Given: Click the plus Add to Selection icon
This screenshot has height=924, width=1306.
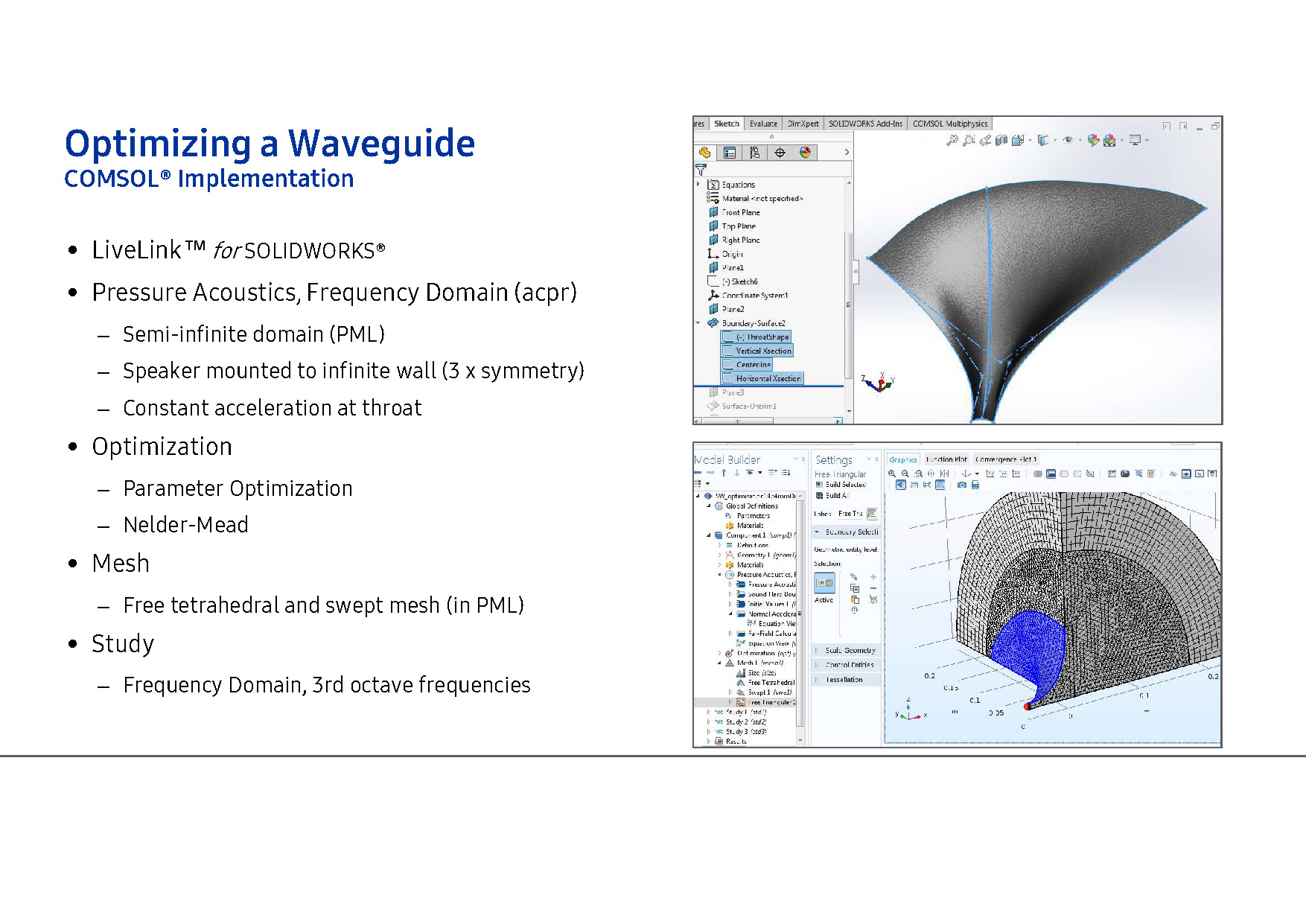Looking at the screenshot, I should (873, 577).
